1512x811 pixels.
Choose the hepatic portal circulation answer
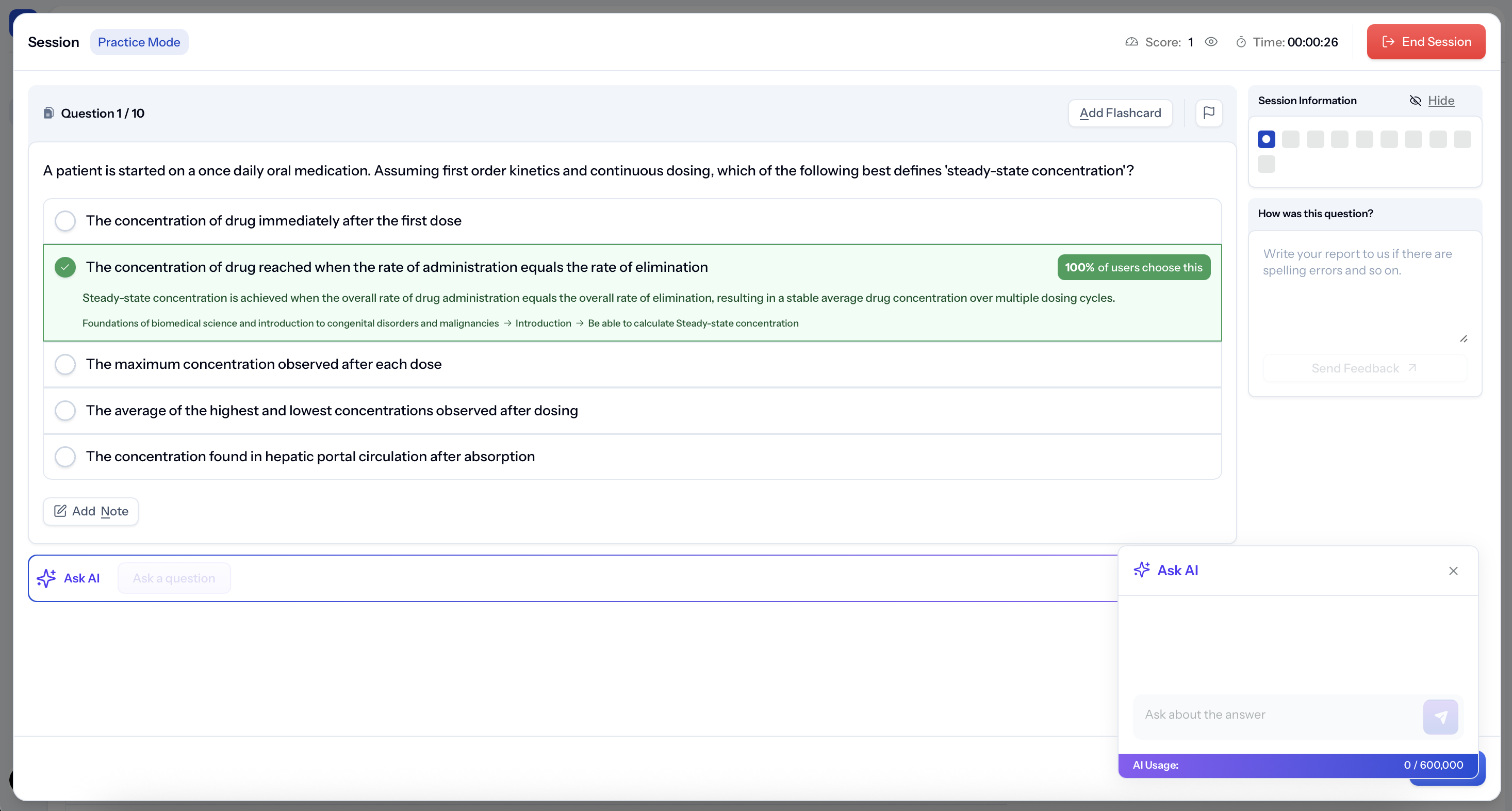[65, 456]
